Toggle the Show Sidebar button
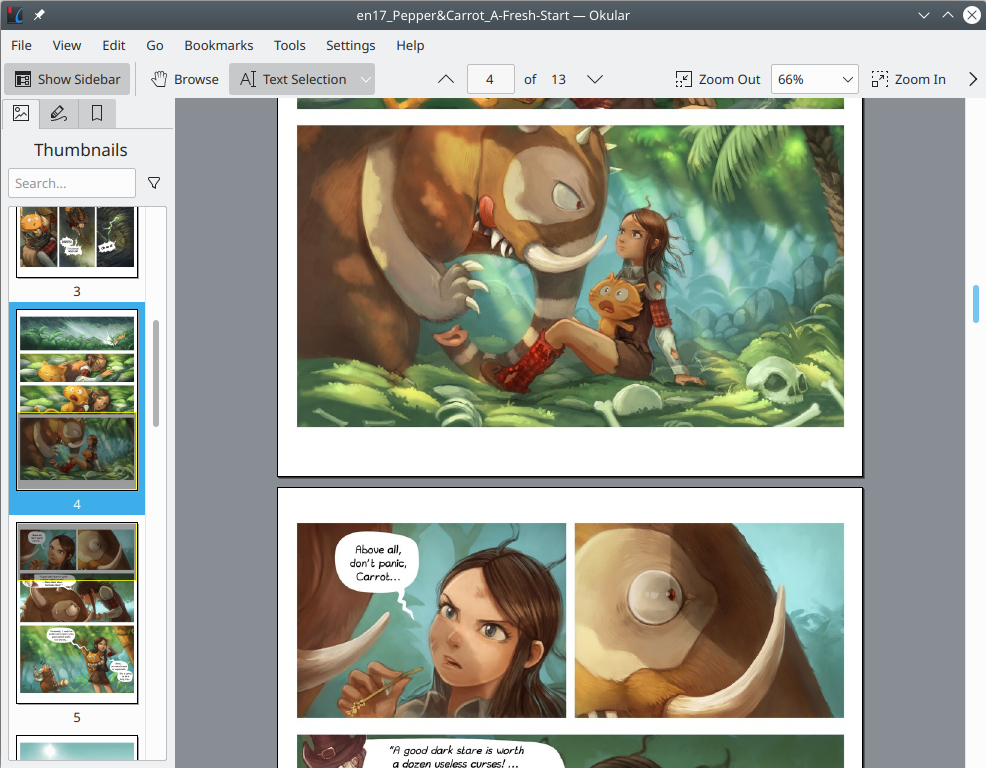This screenshot has width=986, height=768. click(67, 79)
